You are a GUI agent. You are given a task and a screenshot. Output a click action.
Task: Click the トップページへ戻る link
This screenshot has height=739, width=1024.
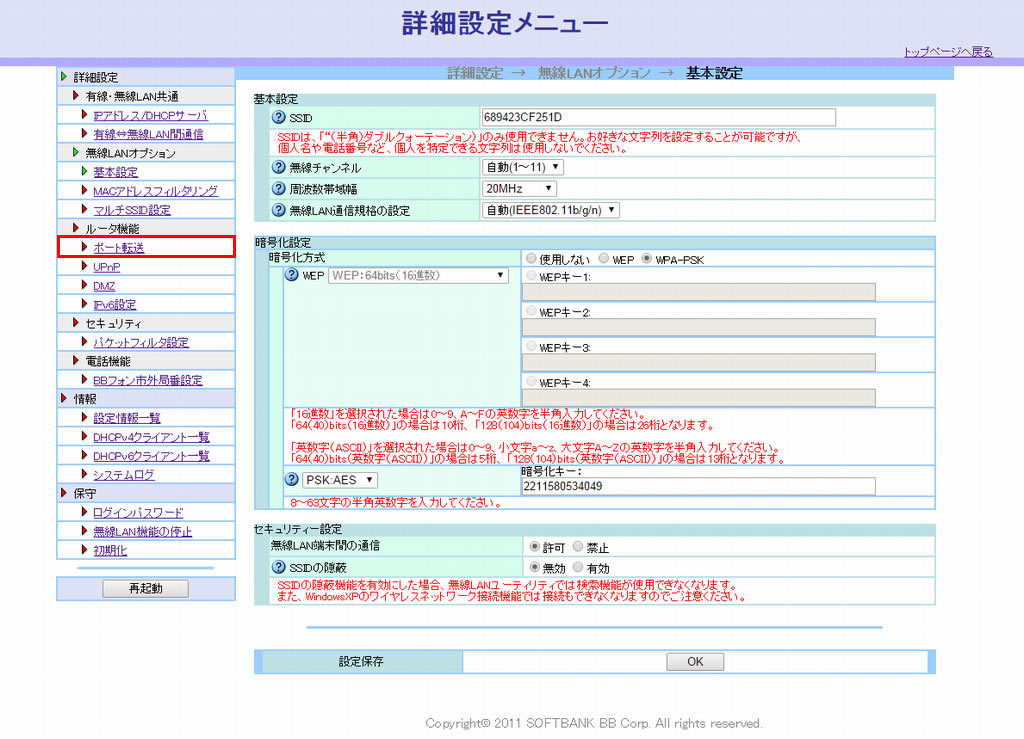tap(947, 52)
